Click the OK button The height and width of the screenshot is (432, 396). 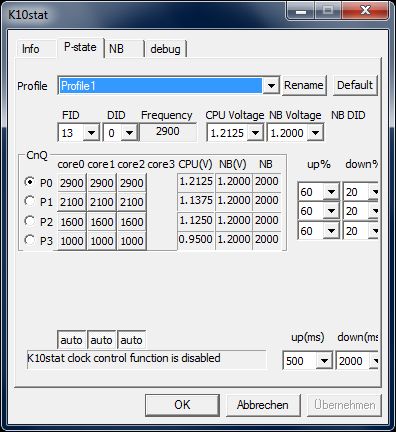click(182, 405)
